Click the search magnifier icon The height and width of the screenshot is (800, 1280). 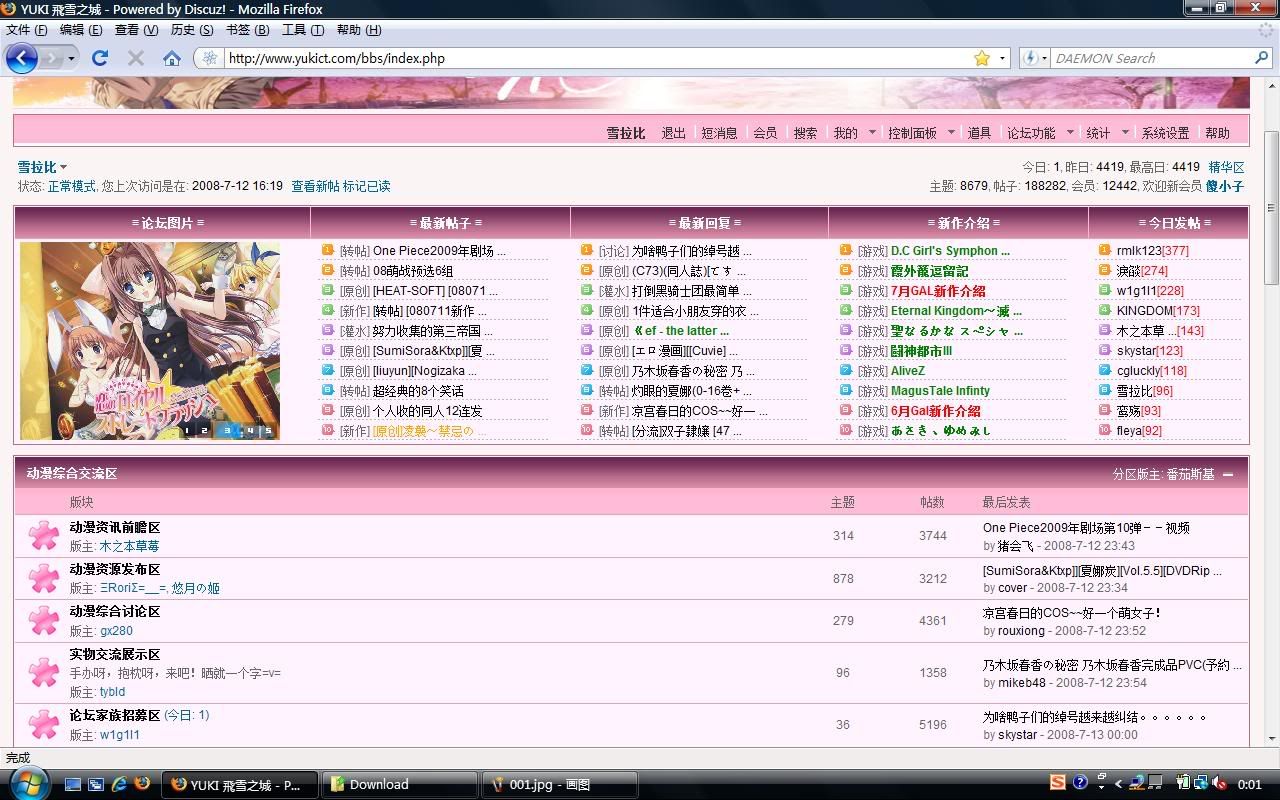point(1261,58)
